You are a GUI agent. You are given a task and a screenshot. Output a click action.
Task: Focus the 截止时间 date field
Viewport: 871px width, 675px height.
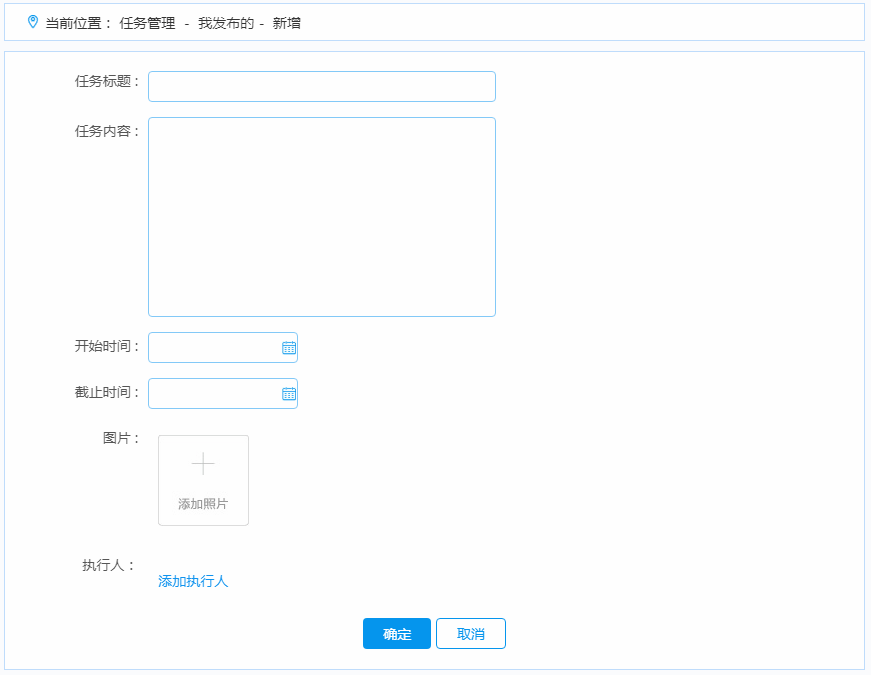tap(213, 394)
